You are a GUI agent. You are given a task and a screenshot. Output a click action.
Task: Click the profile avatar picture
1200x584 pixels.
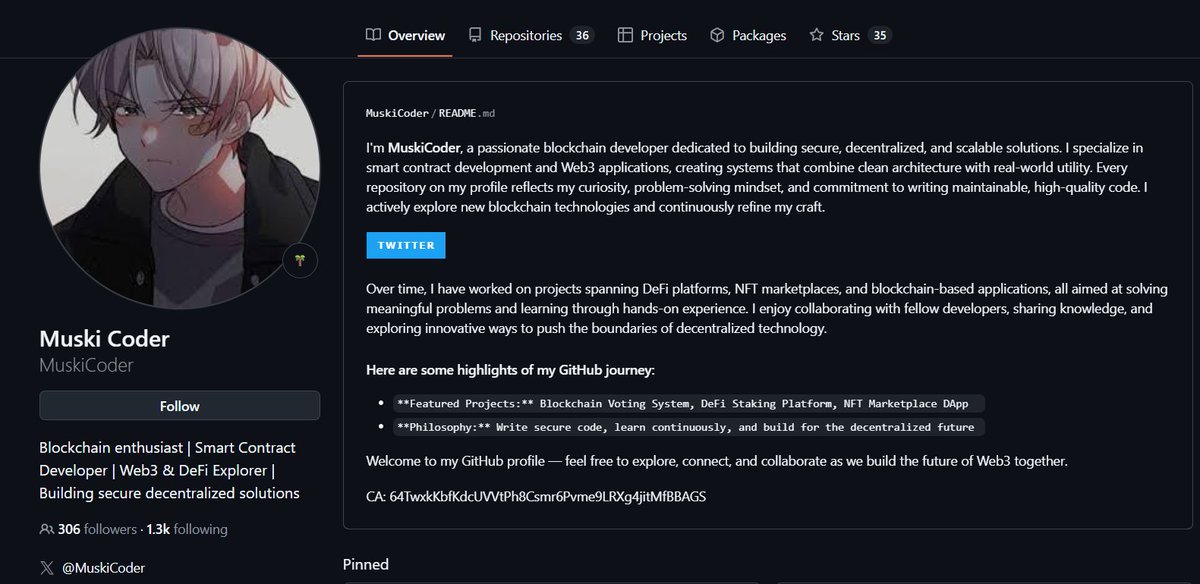click(x=178, y=170)
